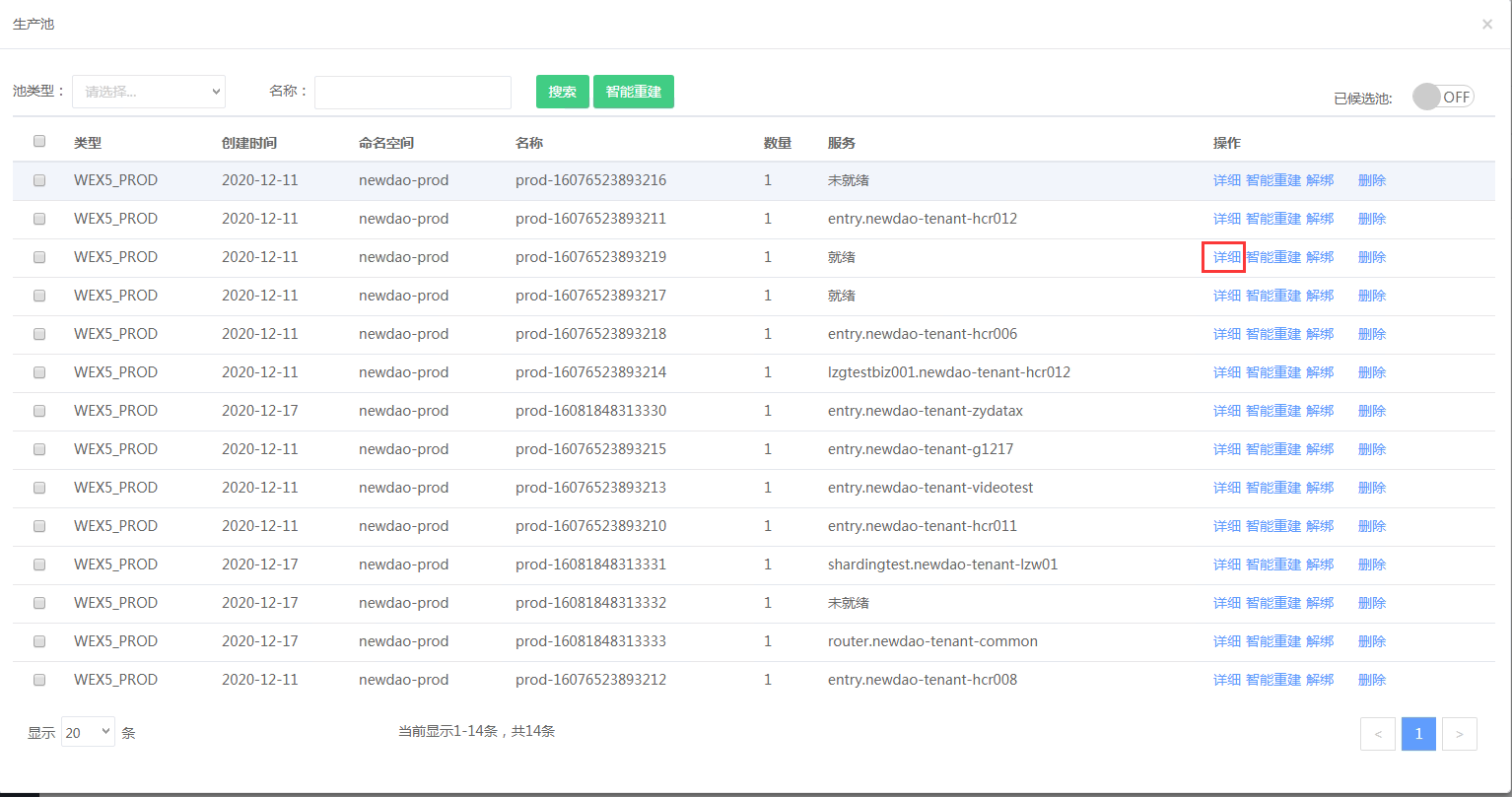
Task: Open the 池类型 dropdown
Action: point(149,92)
